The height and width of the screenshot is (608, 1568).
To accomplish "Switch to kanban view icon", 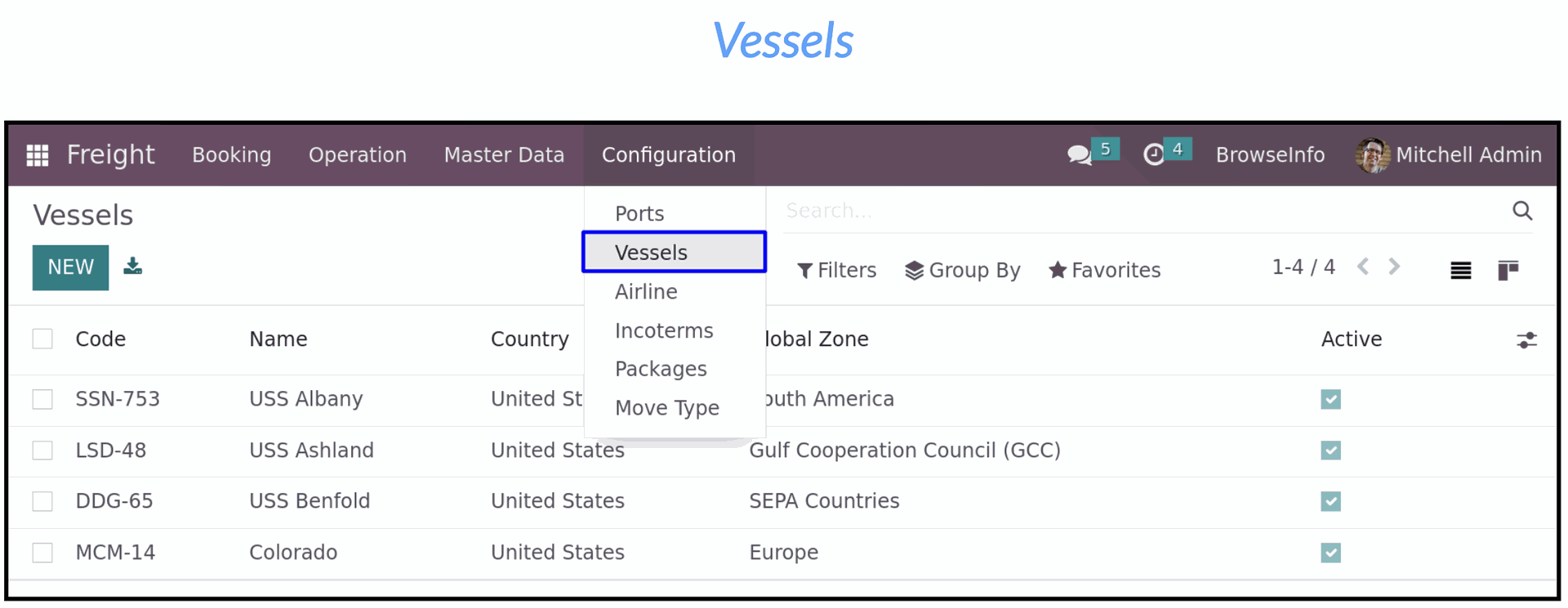I will coord(1508,270).
